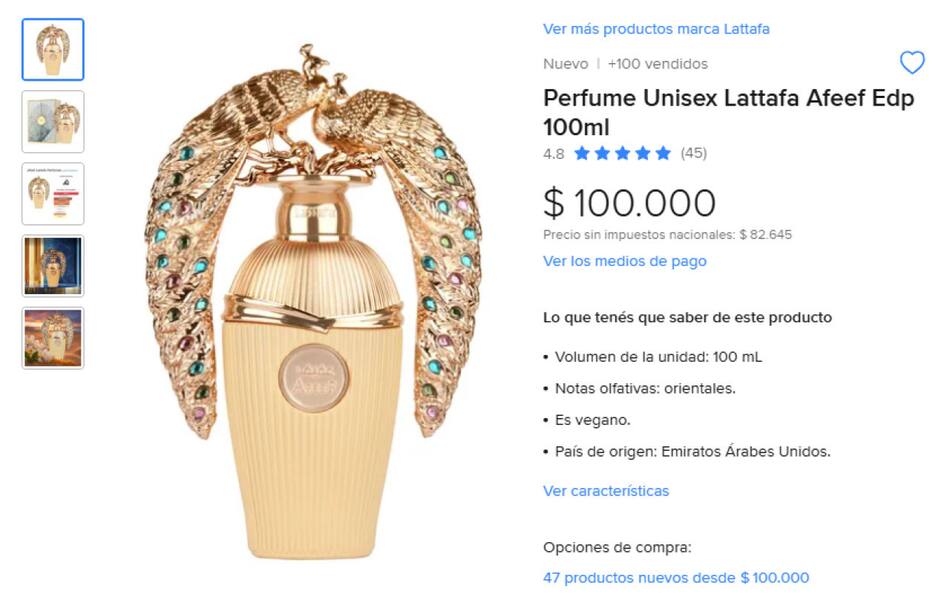The width and height of the screenshot is (950, 609).
Task: Select the fifth thumbnail with sunset scene
Action: click(x=53, y=338)
